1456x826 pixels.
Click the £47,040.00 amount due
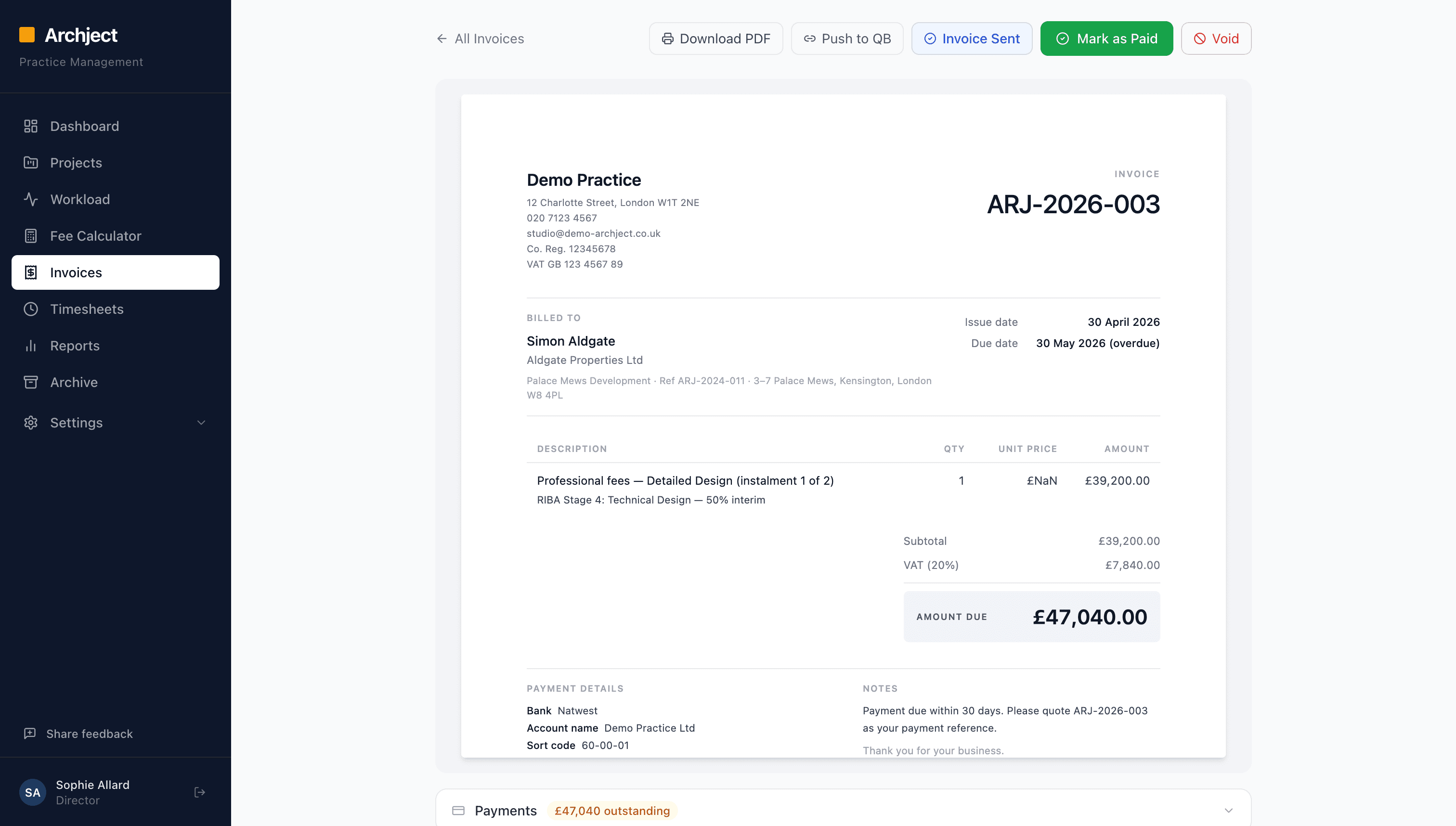pyautogui.click(x=1090, y=617)
